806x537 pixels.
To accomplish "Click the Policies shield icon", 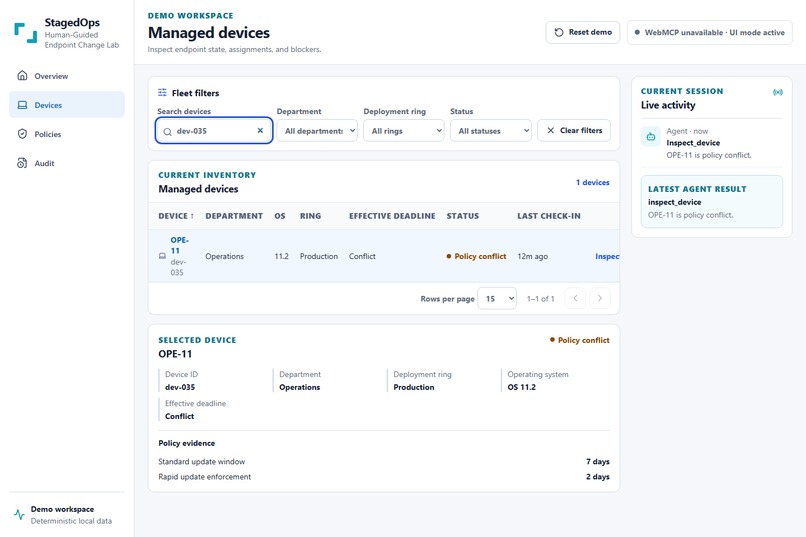I will [x=22, y=134].
